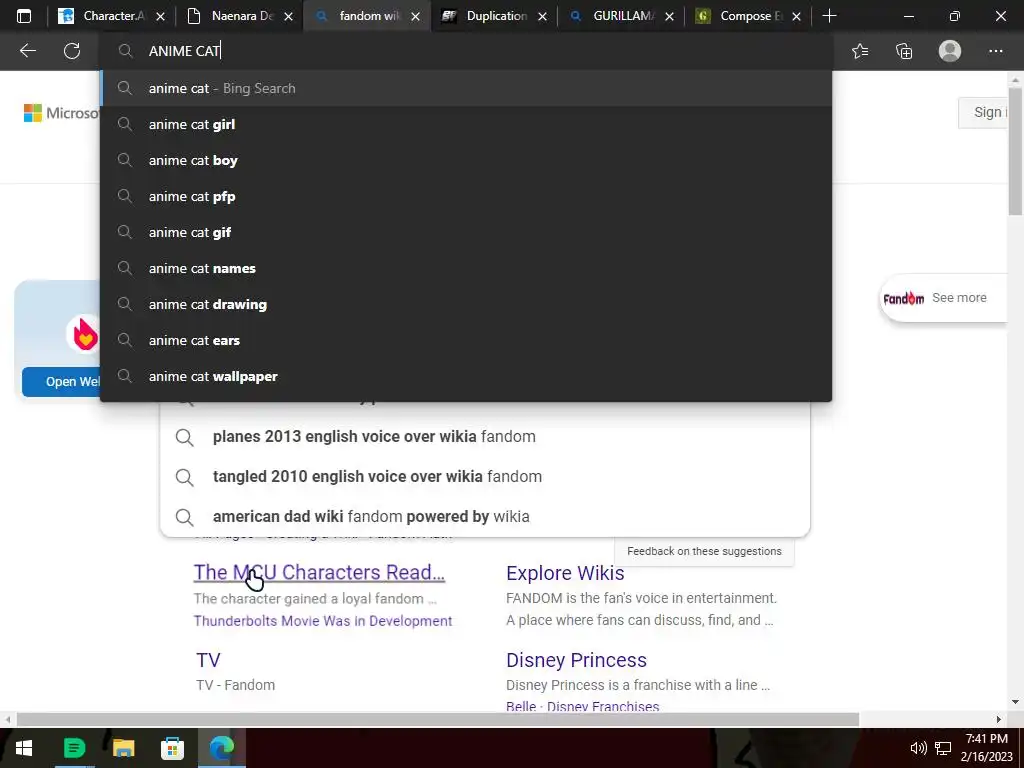Open File Explorer from the taskbar

(123, 748)
